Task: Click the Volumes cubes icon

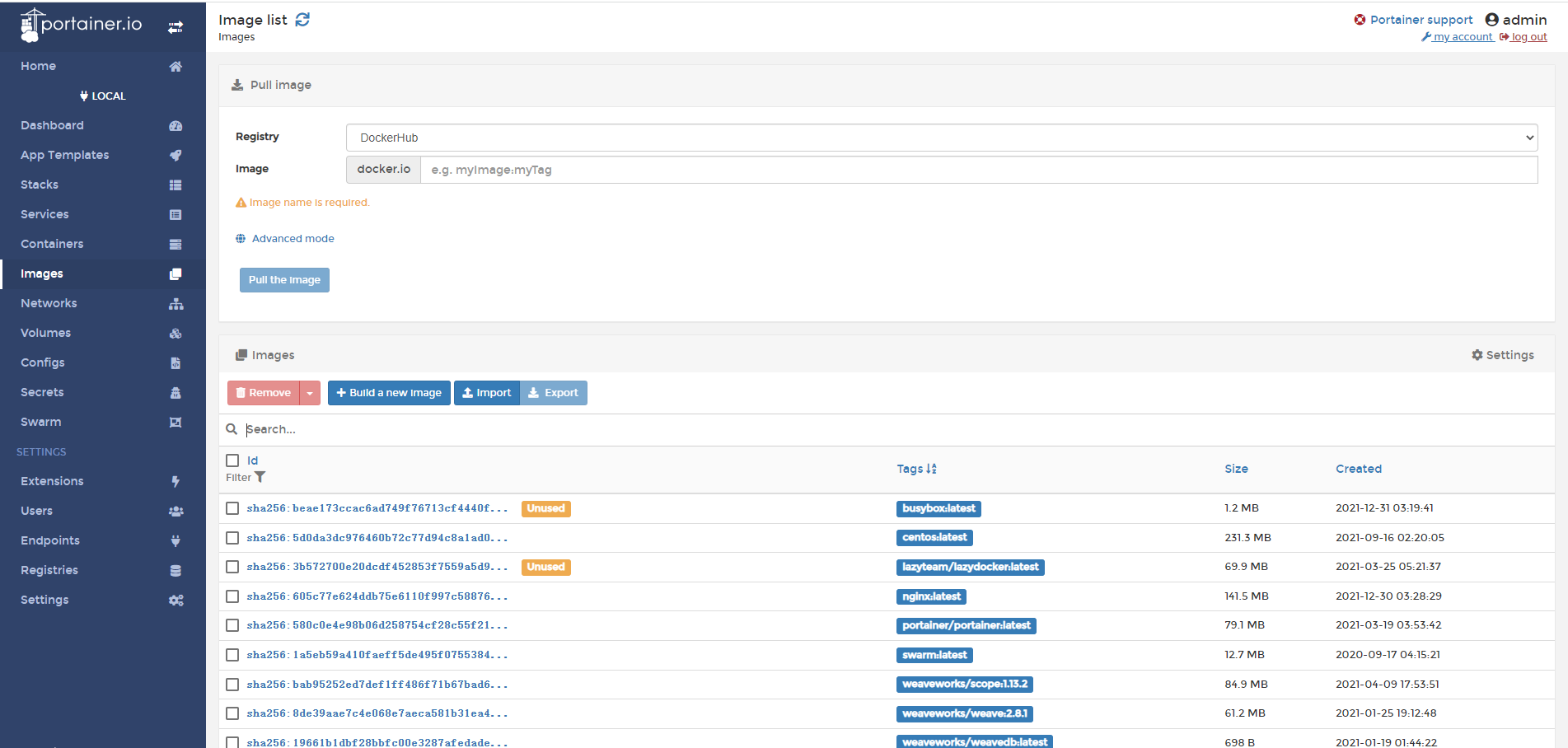Action: tap(176, 334)
